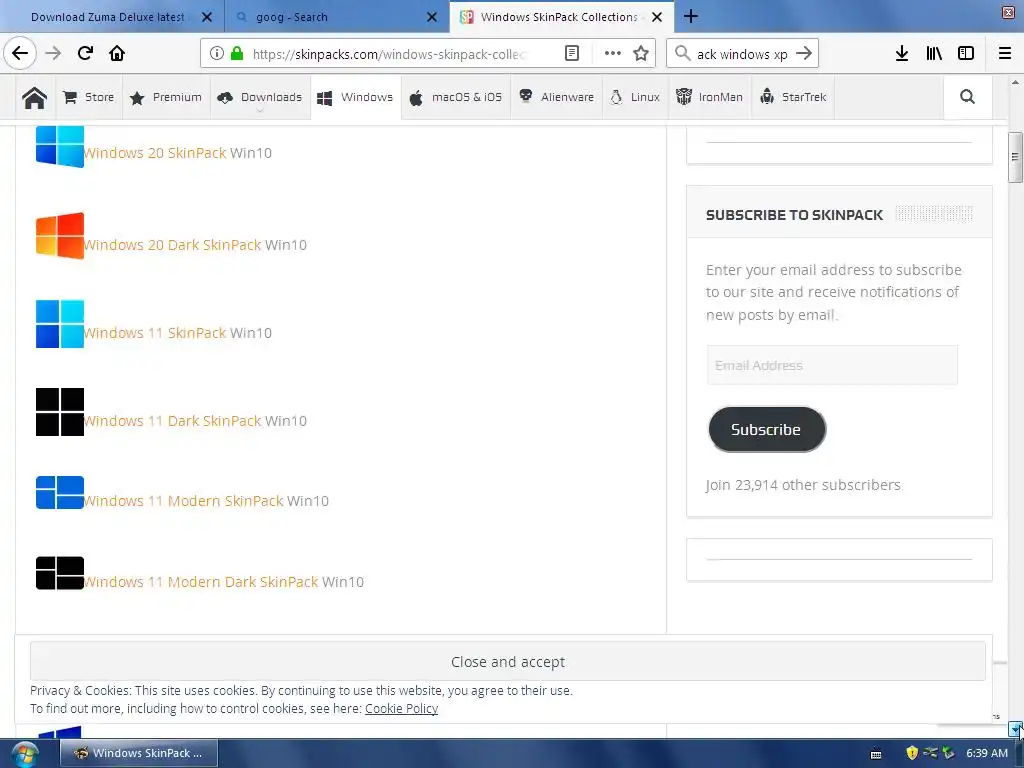Toggle reader view in address bar
1024x768 pixels.
coord(571,54)
